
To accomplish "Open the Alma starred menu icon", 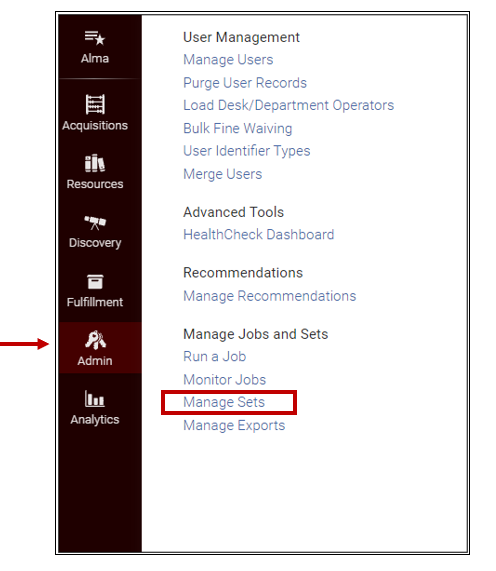I will (95, 38).
